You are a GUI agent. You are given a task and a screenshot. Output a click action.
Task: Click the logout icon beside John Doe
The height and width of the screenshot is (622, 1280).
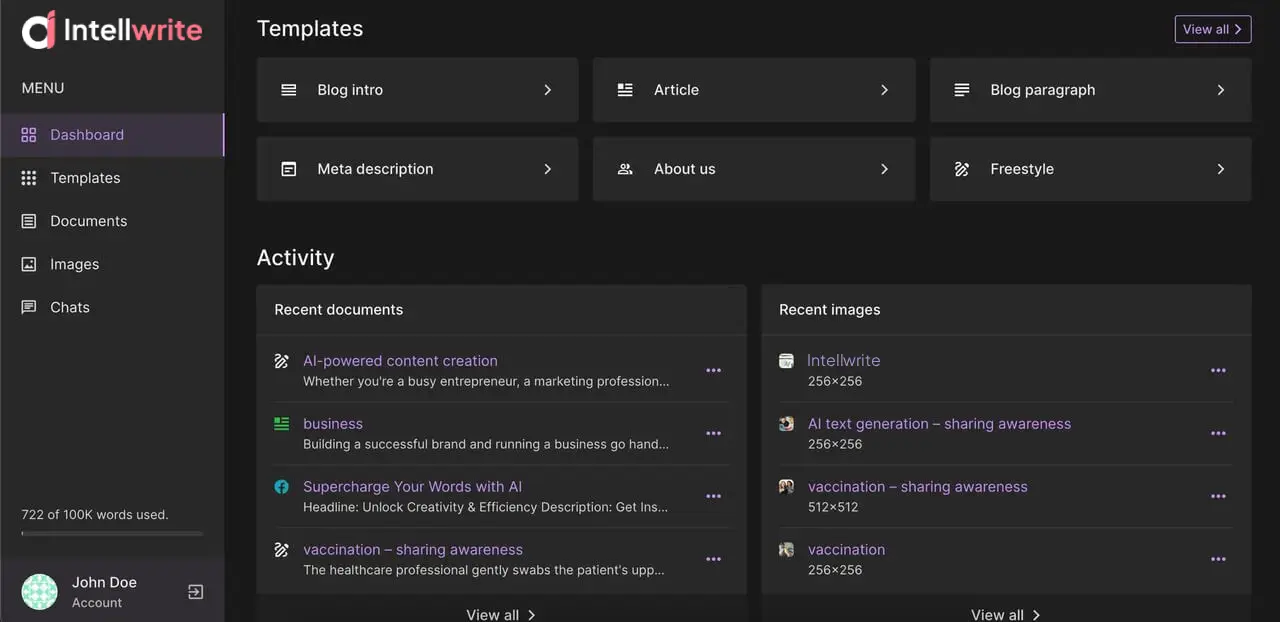[196, 592]
